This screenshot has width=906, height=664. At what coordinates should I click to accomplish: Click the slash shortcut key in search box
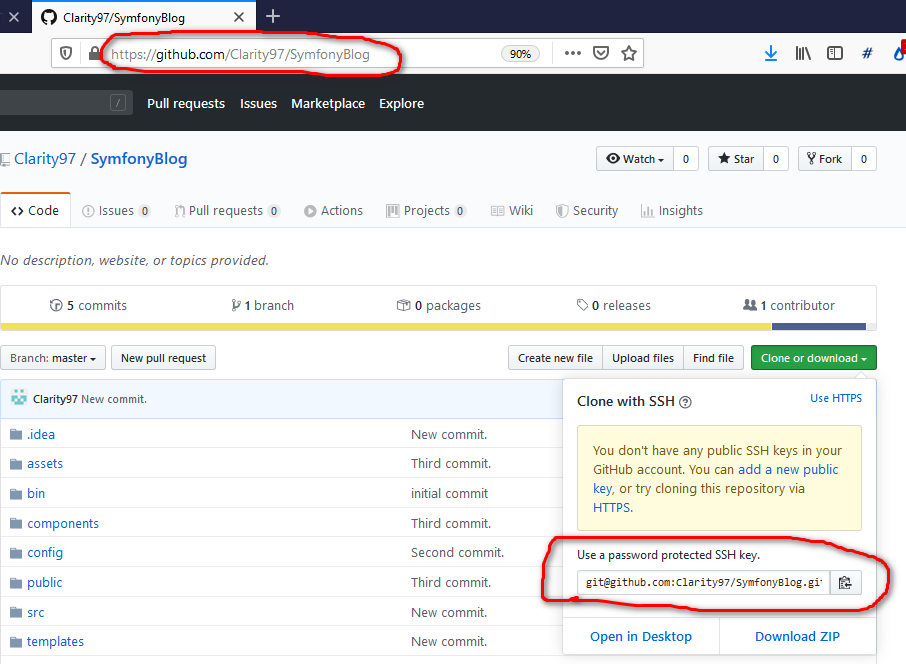point(118,103)
